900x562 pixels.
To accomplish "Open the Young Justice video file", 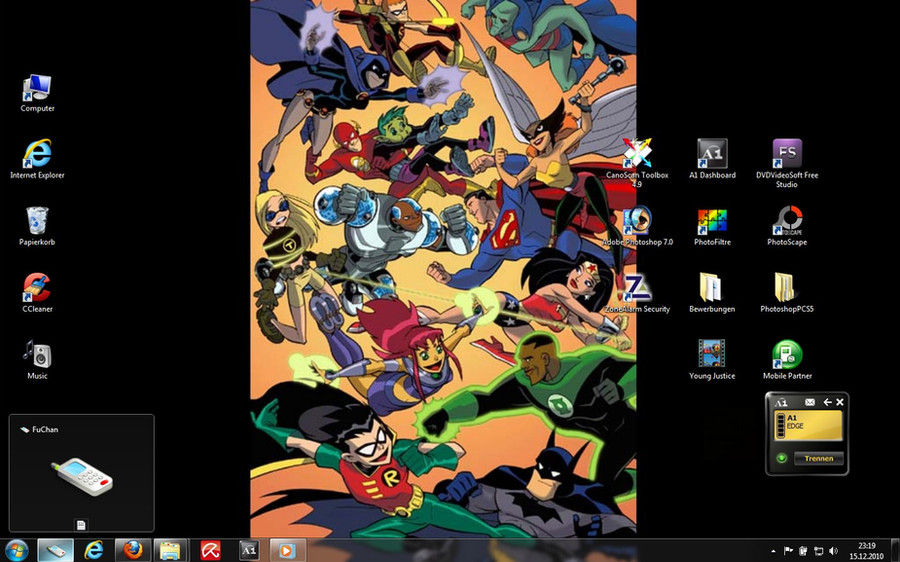I will pos(712,360).
